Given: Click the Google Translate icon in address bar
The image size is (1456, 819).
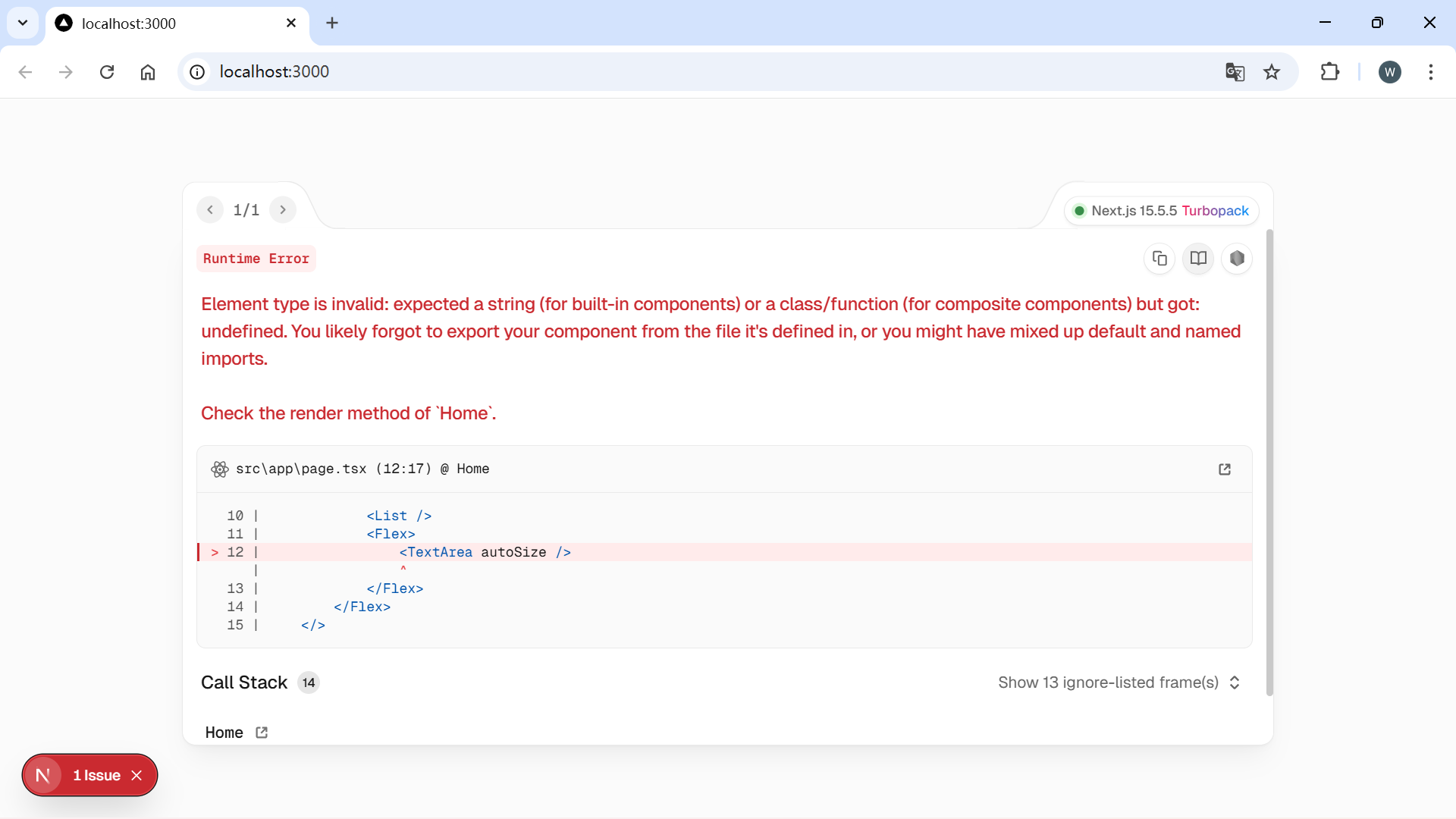Looking at the screenshot, I should point(1235,72).
